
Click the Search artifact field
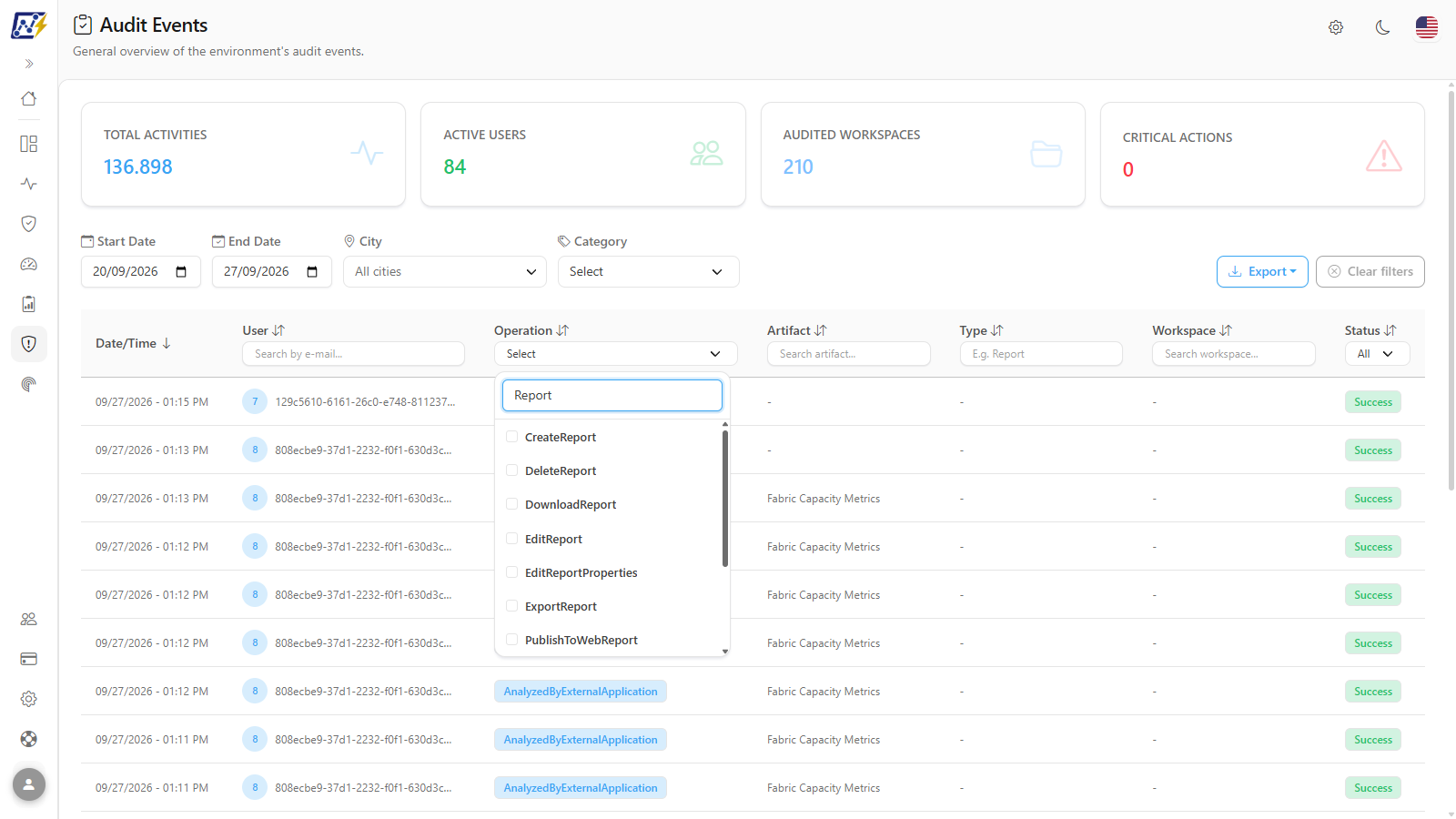coord(849,354)
